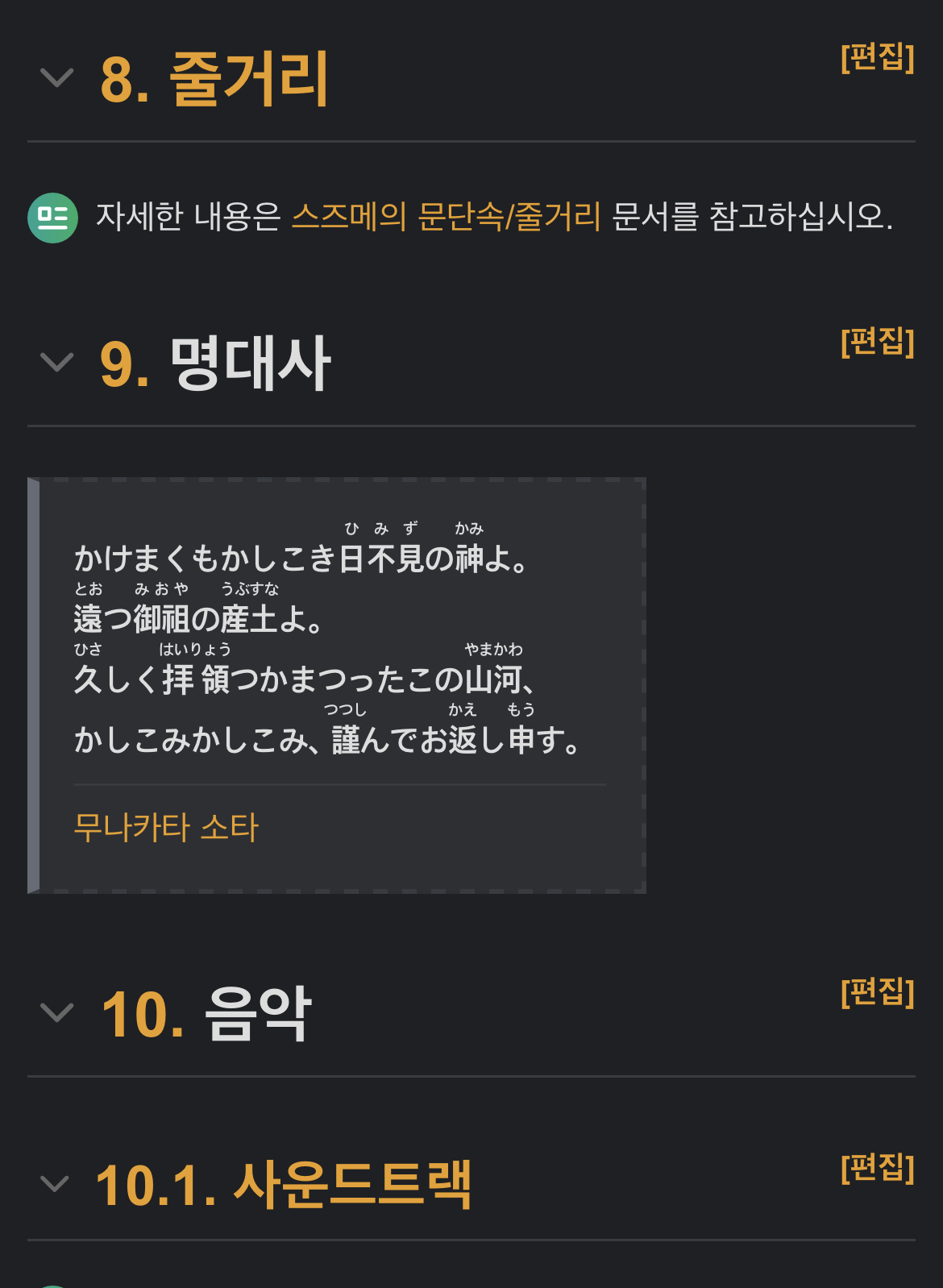Open the 스즈메의 문단속/줄거리 link

pyautogui.click(x=446, y=217)
